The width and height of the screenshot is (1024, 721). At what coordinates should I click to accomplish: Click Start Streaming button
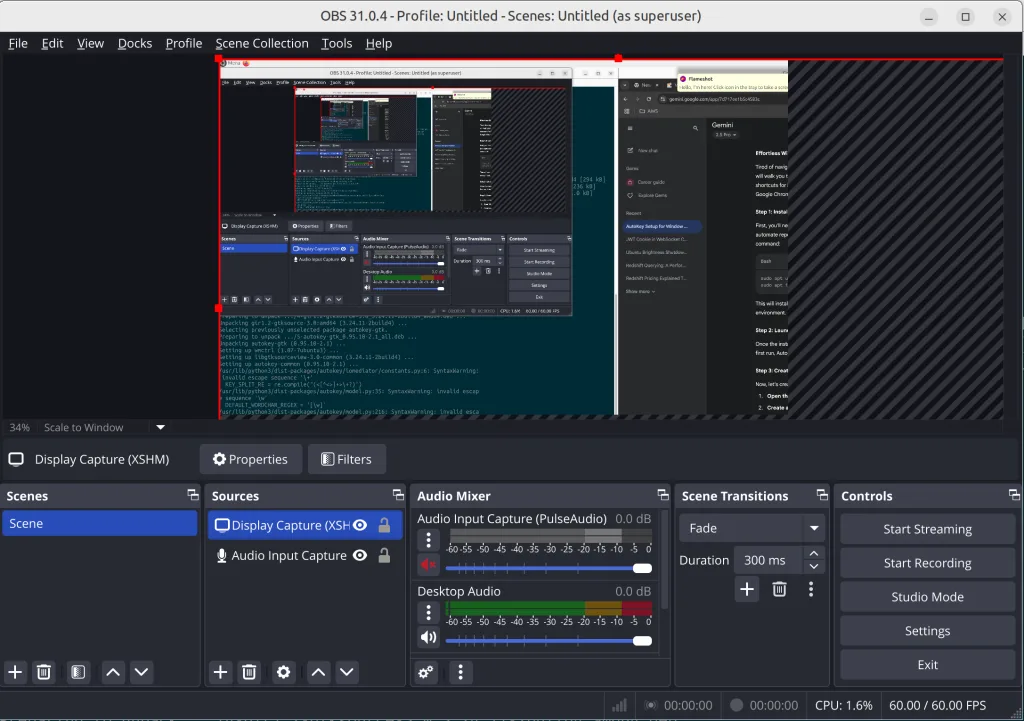tap(927, 529)
